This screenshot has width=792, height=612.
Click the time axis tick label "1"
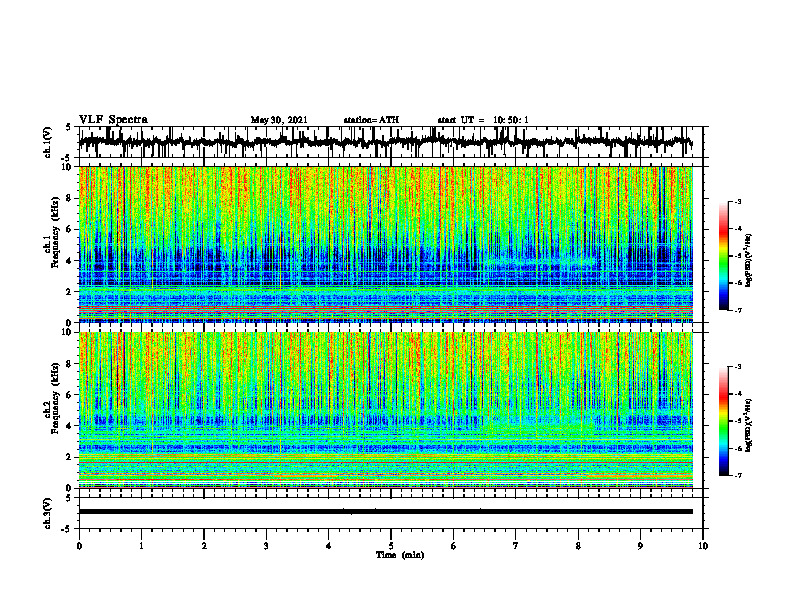pos(141,546)
